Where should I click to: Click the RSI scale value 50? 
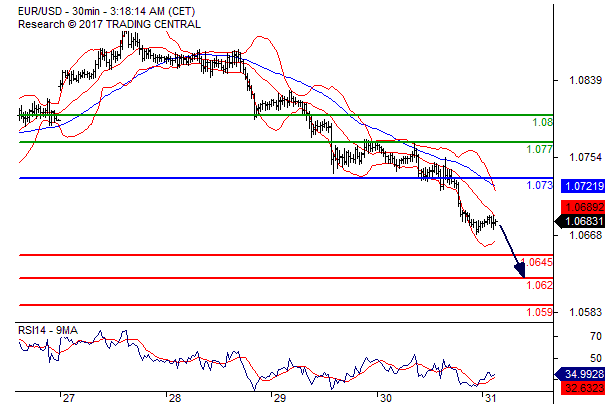596,358
